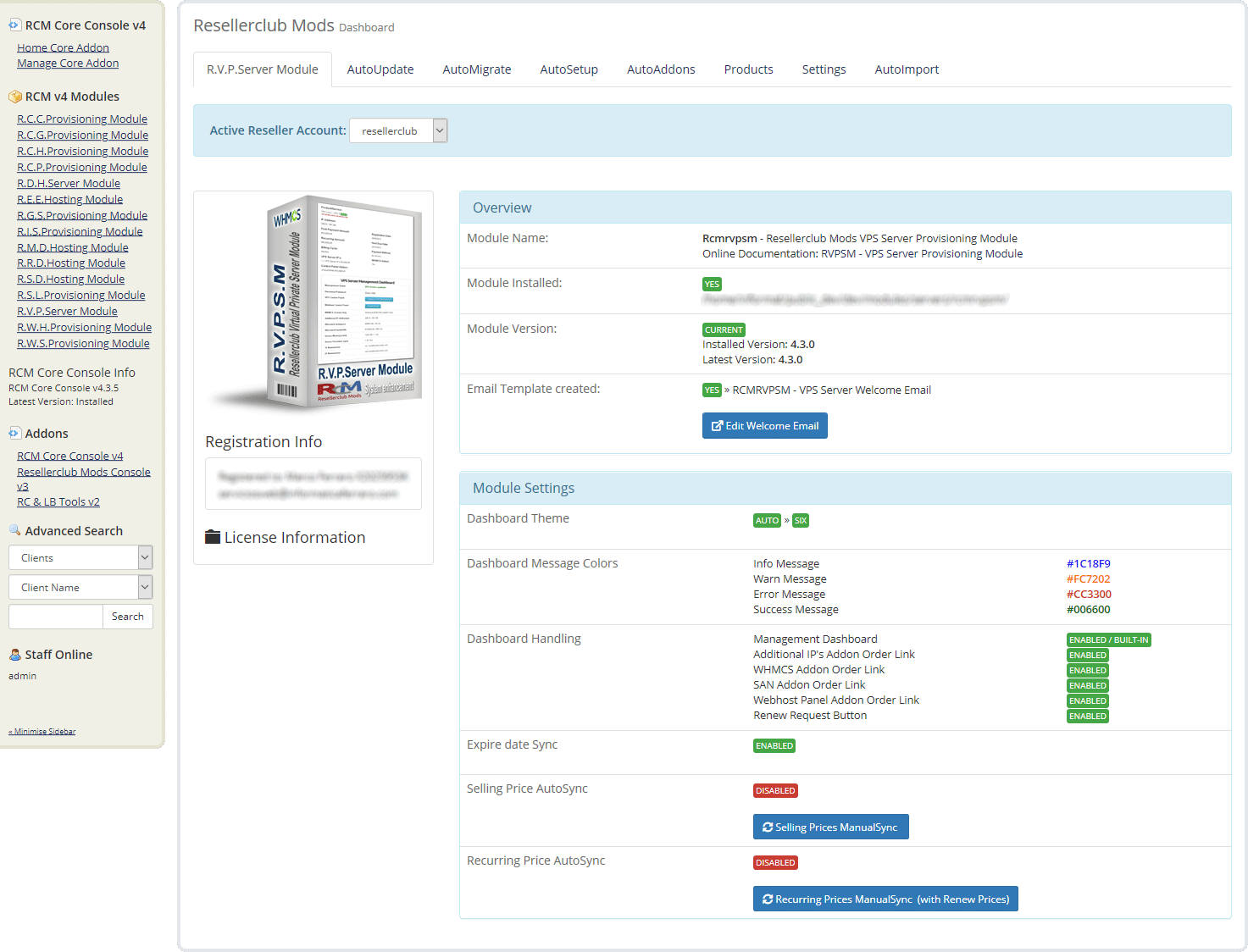Open R.C.C.Provisioning Module link
1248x952 pixels.
coord(82,119)
